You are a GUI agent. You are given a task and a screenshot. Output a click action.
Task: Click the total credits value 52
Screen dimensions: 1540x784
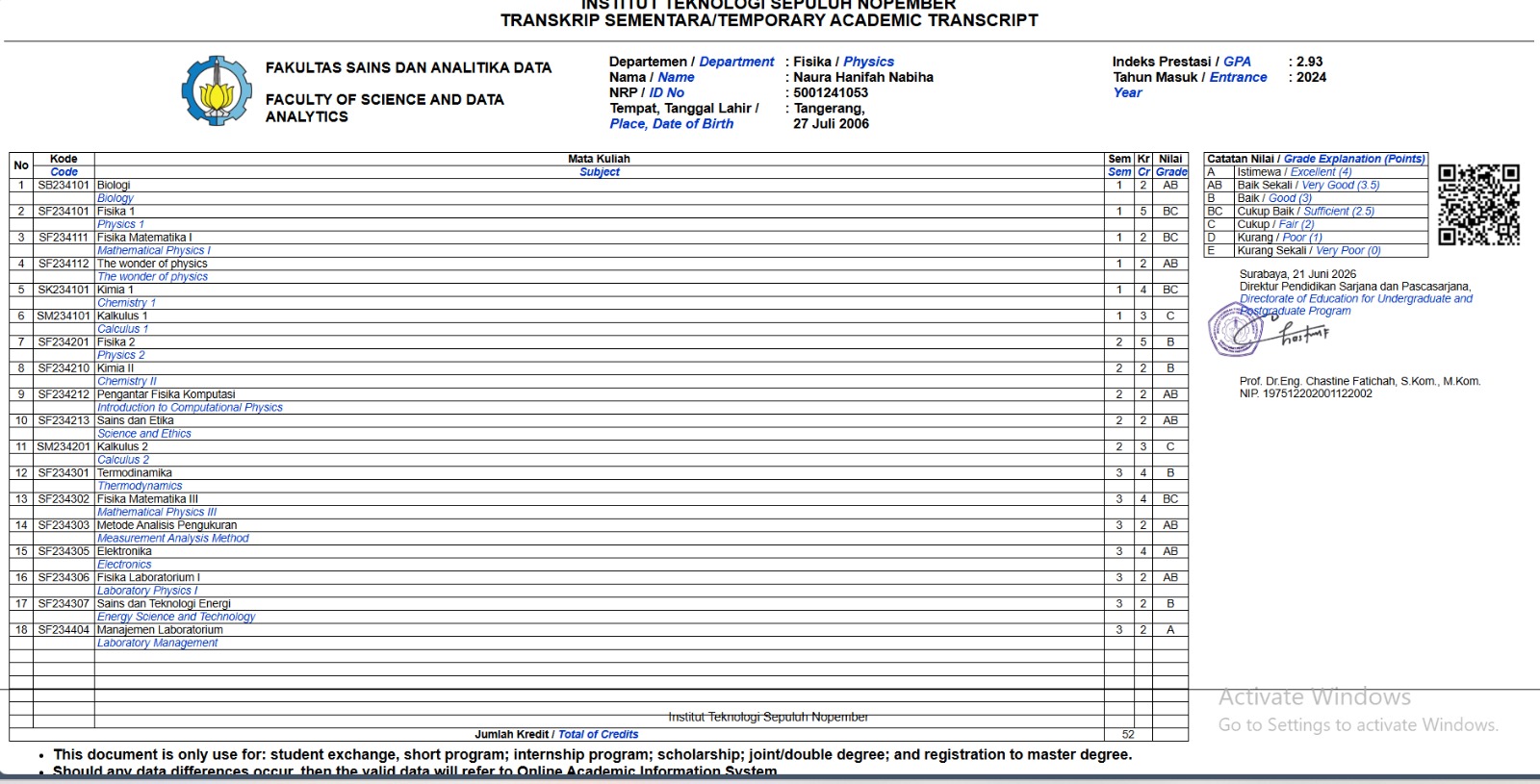point(1128,734)
